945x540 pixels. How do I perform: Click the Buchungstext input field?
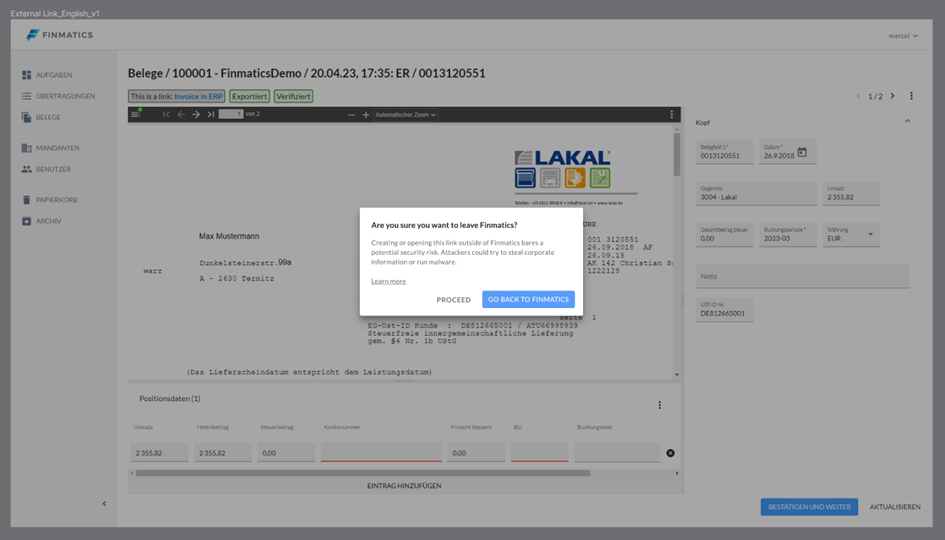tap(617, 453)
